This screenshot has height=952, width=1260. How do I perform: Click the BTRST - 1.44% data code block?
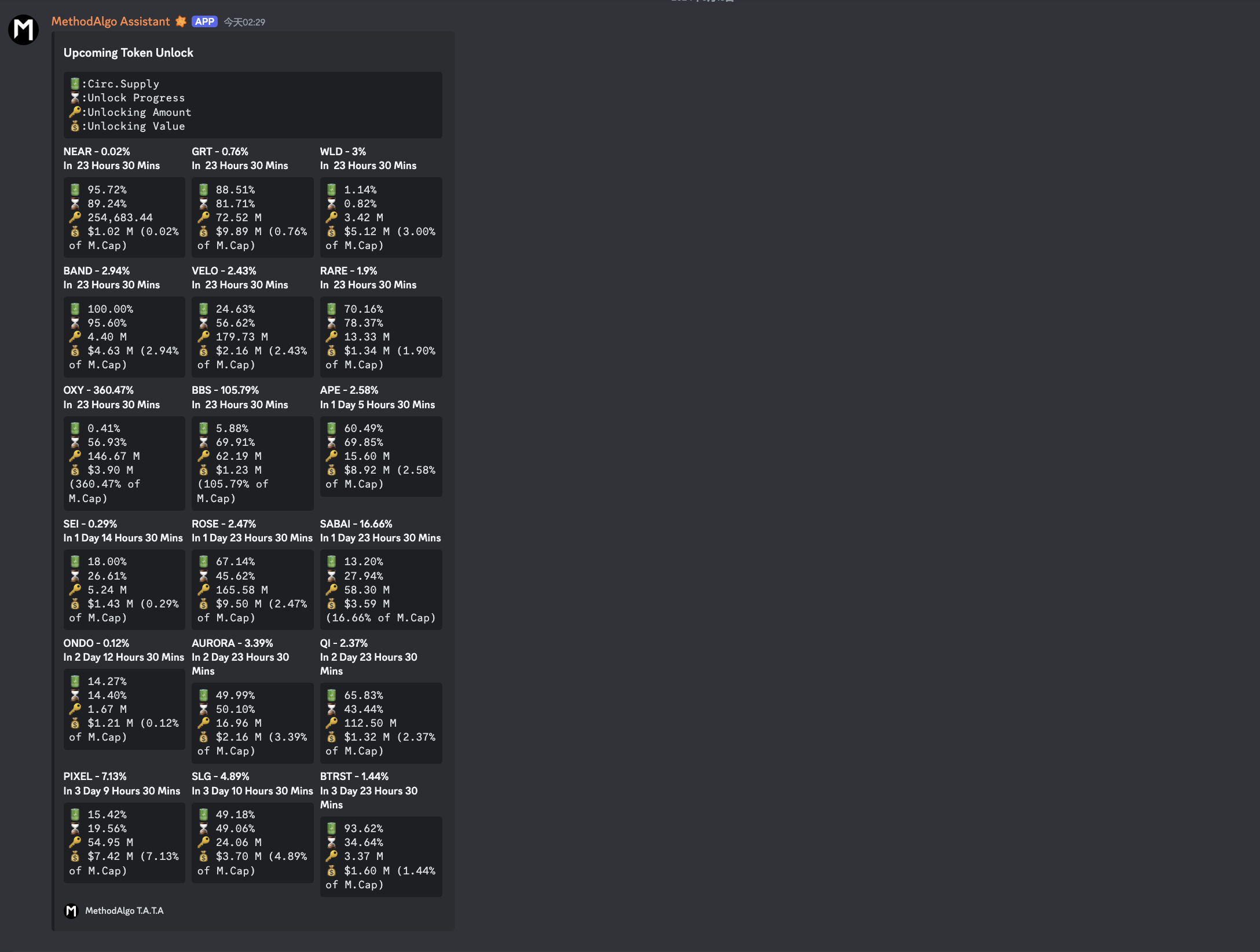[380, 856]
